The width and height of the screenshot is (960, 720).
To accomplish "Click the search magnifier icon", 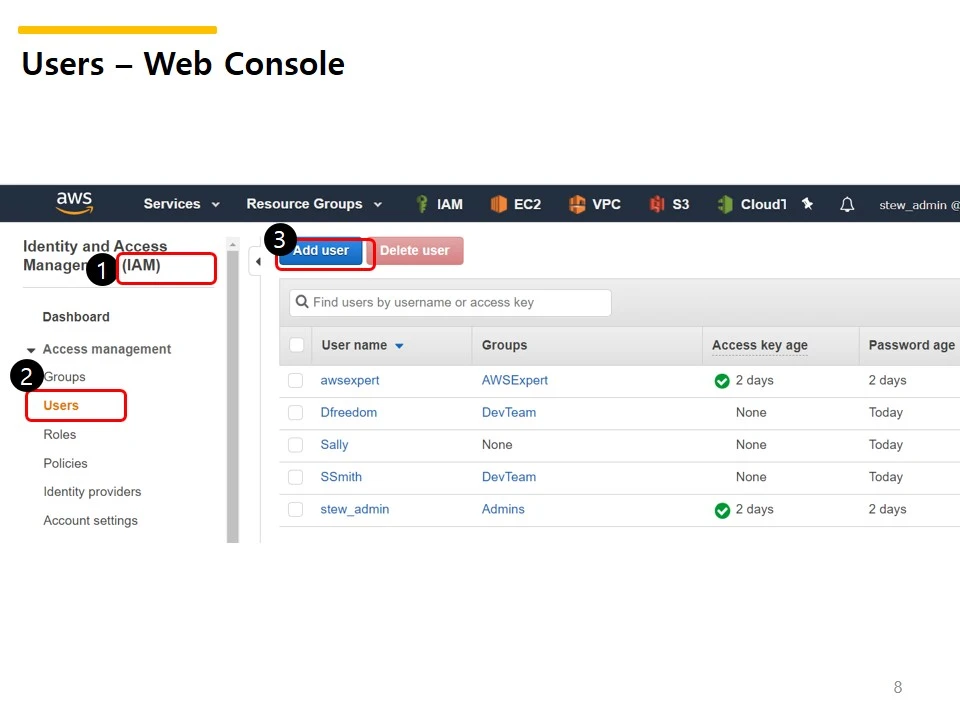I will (302, 302).
